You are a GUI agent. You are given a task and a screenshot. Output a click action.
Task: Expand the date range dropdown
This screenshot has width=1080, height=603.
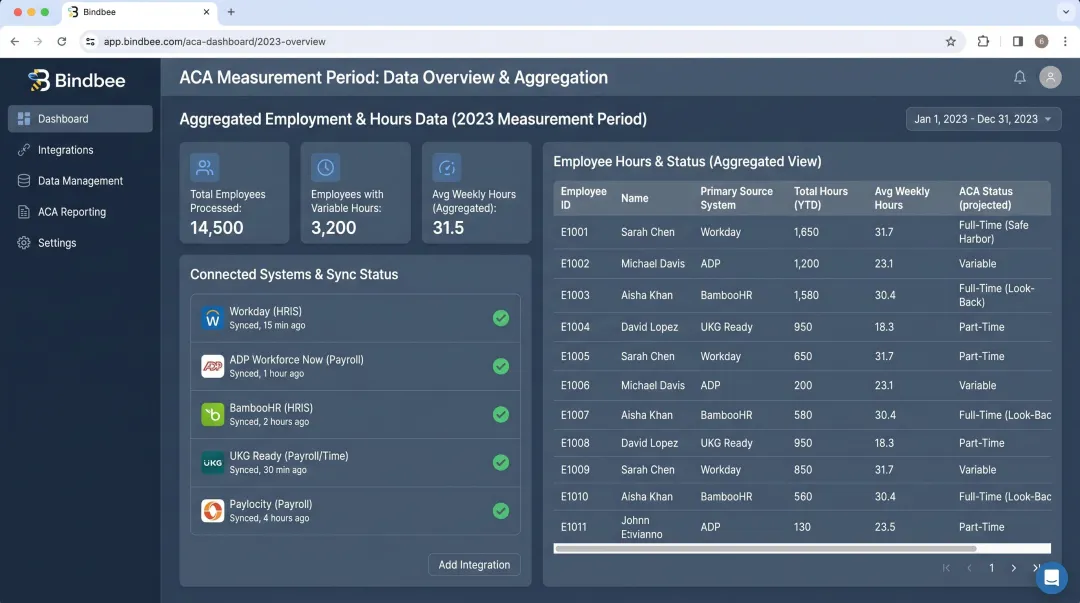(983, 119)
